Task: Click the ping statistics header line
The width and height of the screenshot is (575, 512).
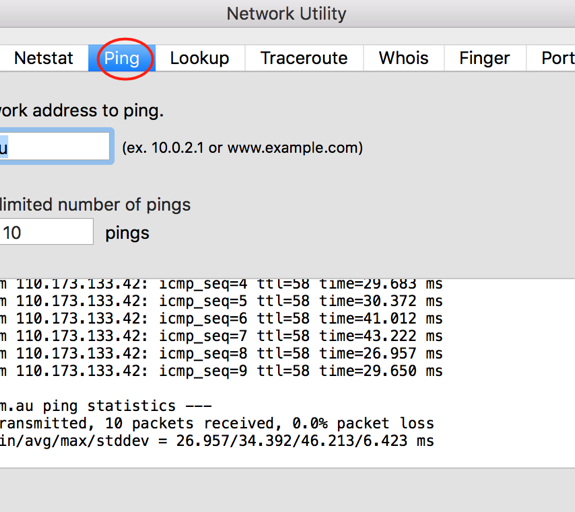Action: (x=106, y=406)
